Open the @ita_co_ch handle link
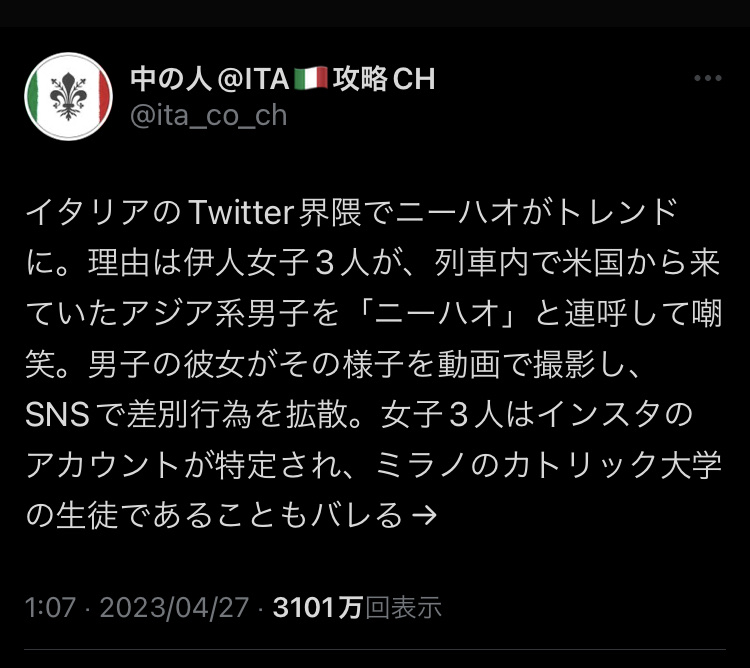The image size is (750, 668). point(209,116)
